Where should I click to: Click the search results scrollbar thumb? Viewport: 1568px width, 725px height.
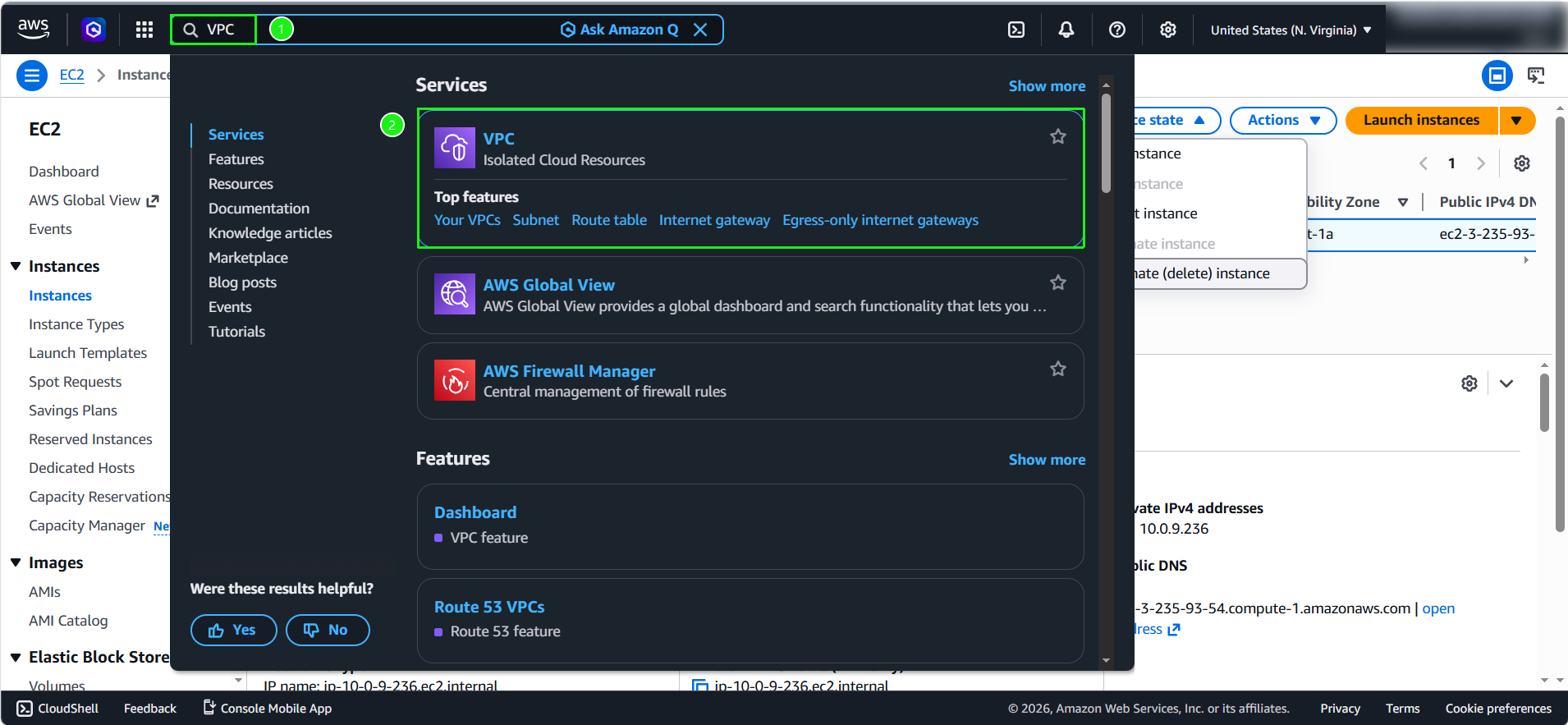click(x=1106, y=144)
